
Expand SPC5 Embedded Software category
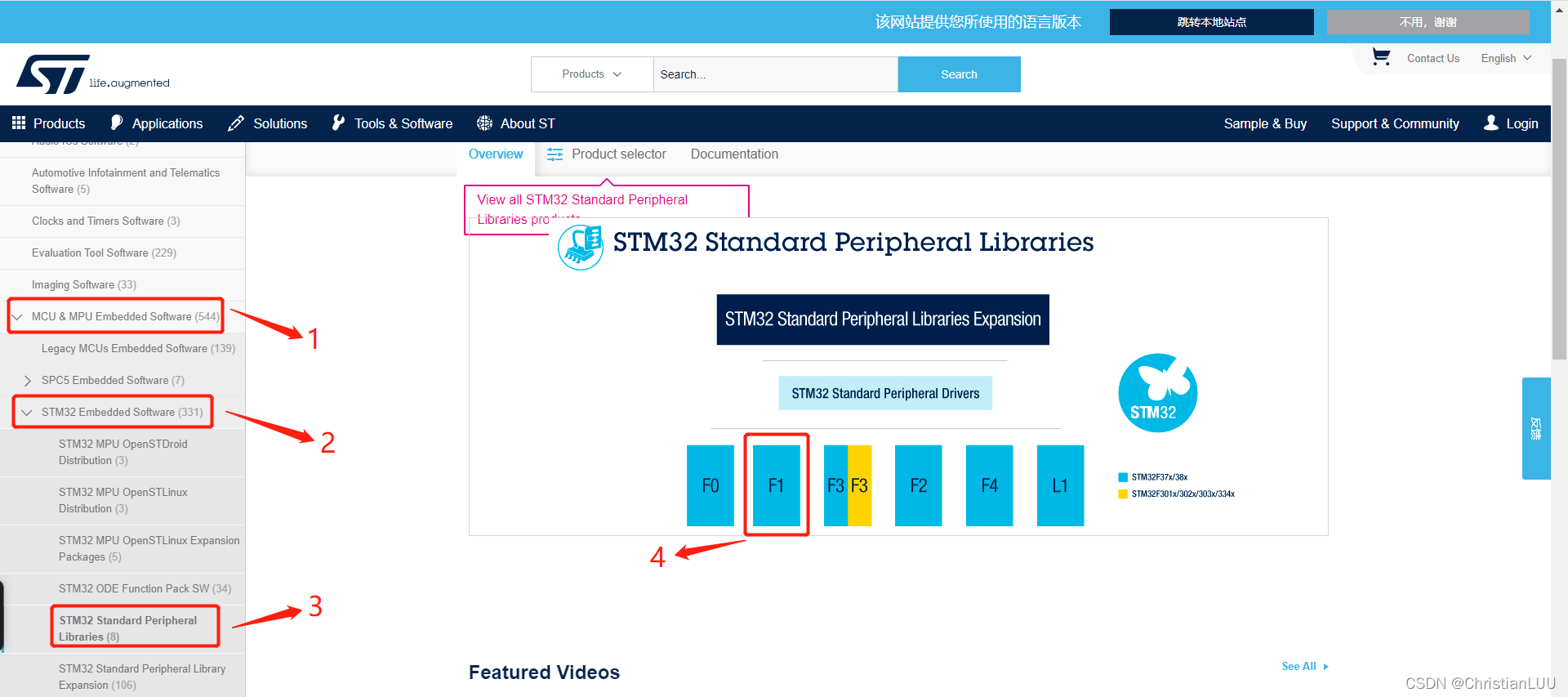tap(28, 381)
